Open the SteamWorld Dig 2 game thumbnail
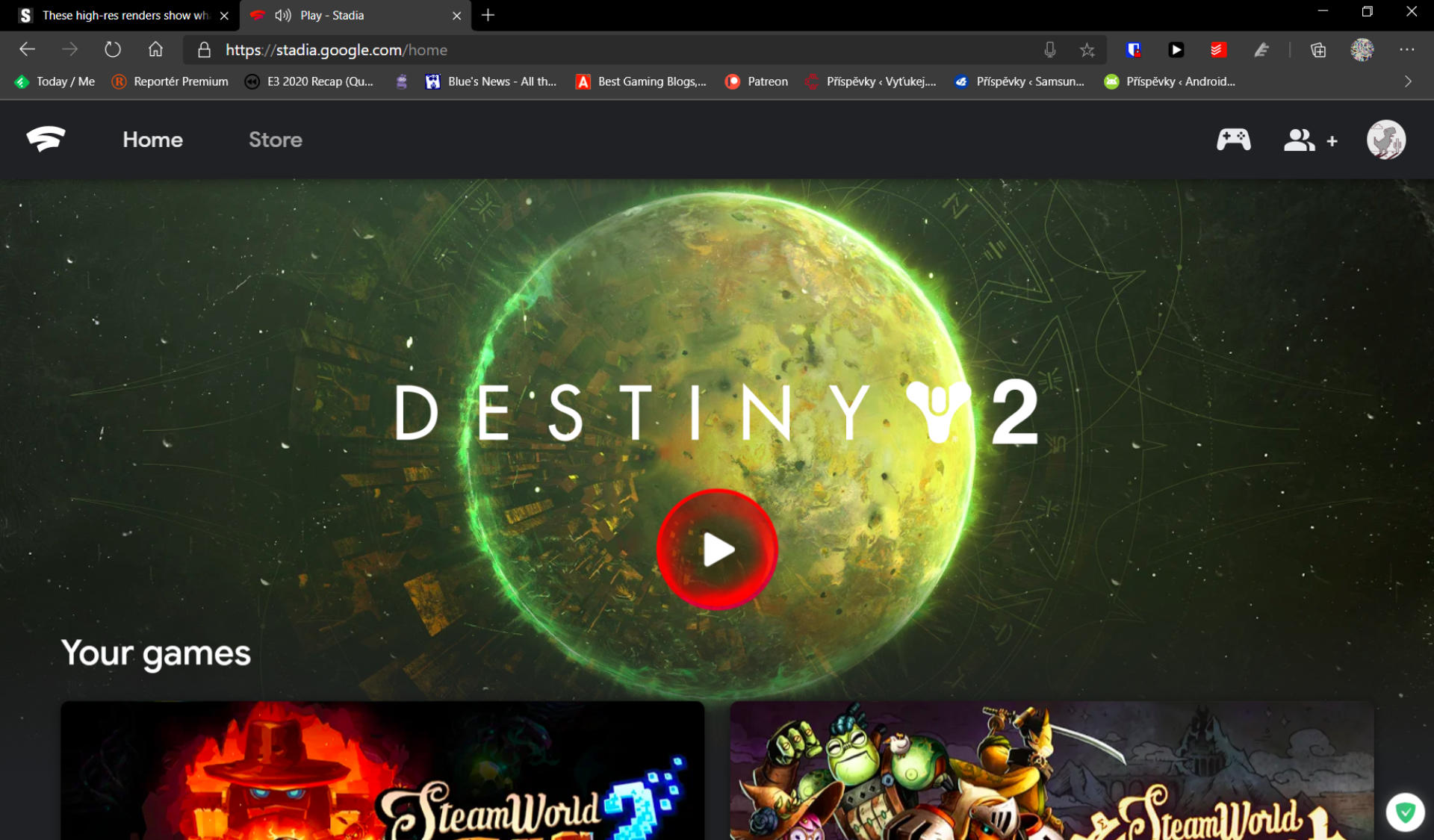The height and width of the screenshot is (840, 1434). 382,770
